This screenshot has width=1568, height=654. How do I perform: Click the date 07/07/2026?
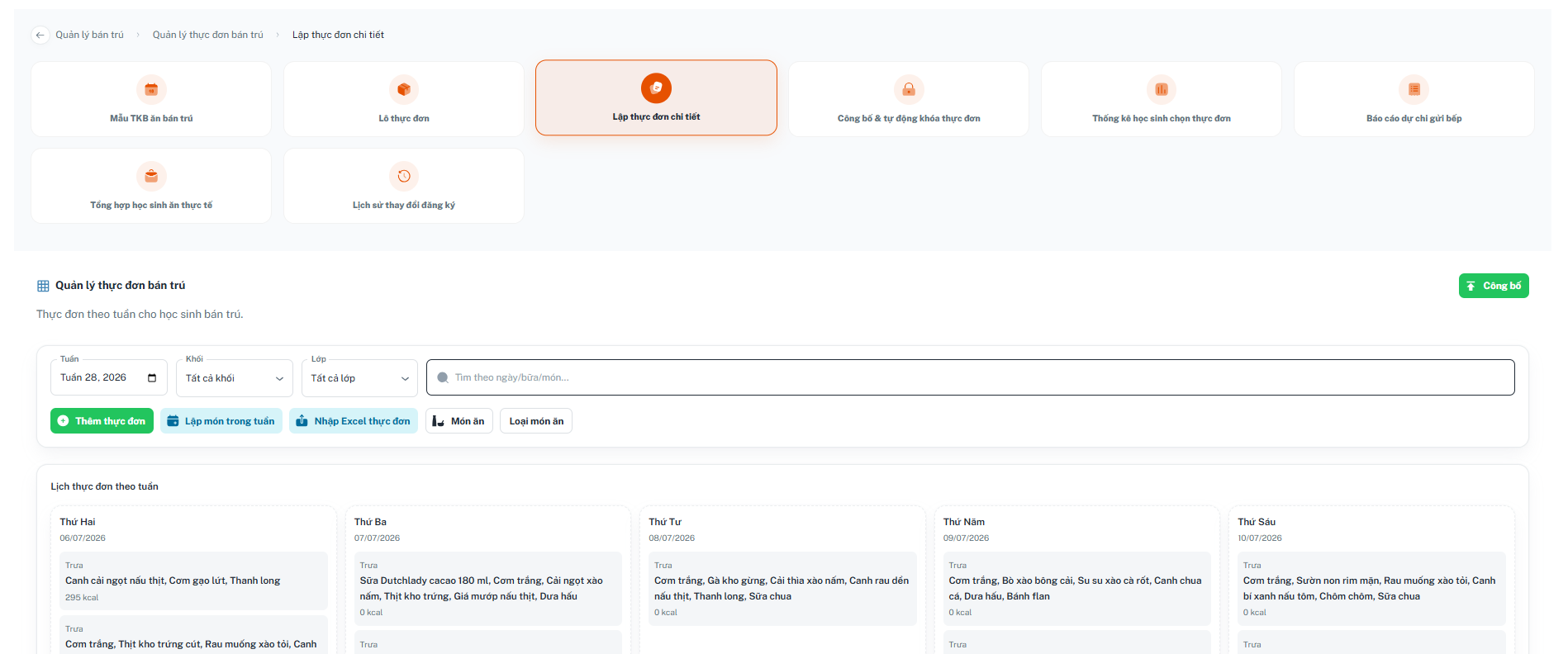click(377, 538)
